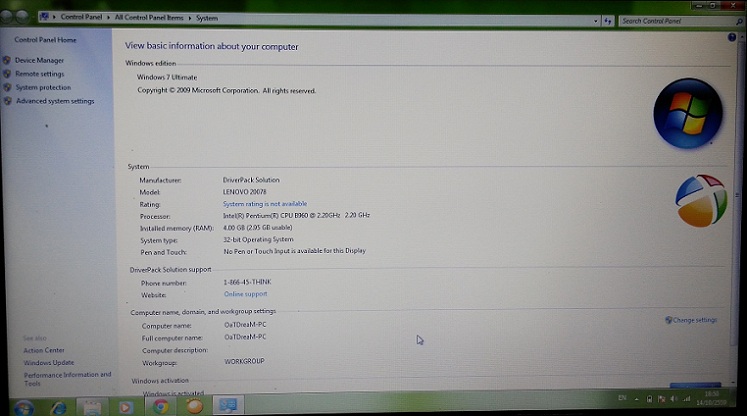This screenshot has width=747, height=416.
Task: Open Device Manager from the sidebar
Action: tap(39, 61)
